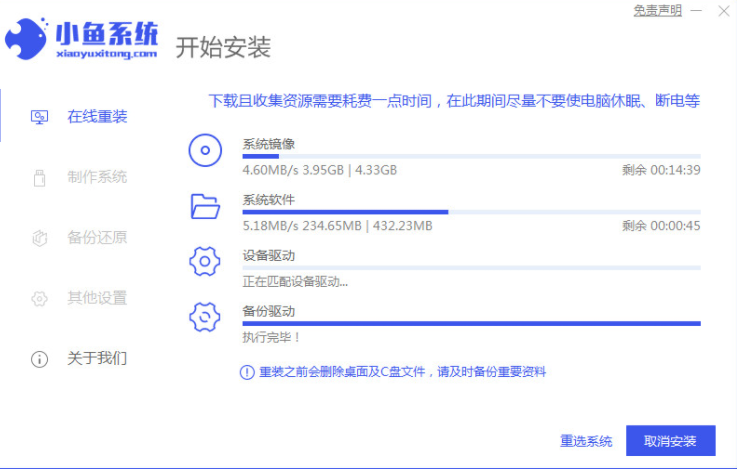
Task: Open the 免责声明 link
Action: coord(657,10)
